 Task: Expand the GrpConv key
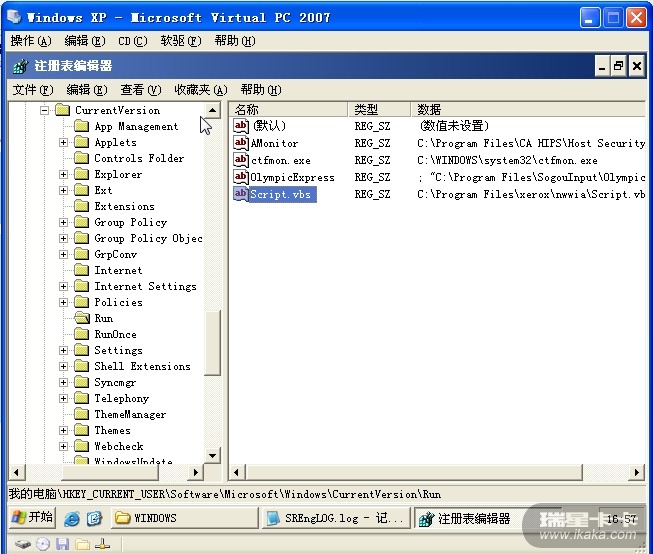(x=63, y=255)
